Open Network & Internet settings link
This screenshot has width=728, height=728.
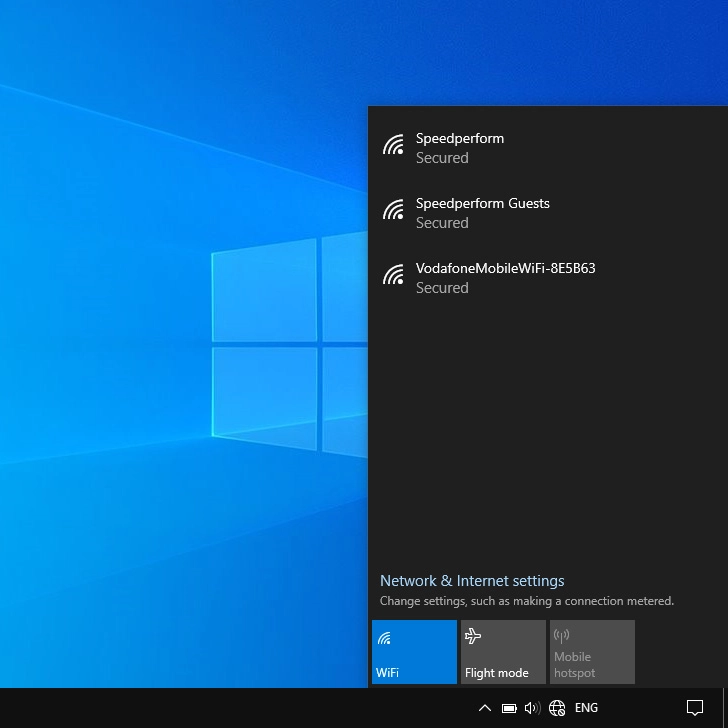pos(472,581)
